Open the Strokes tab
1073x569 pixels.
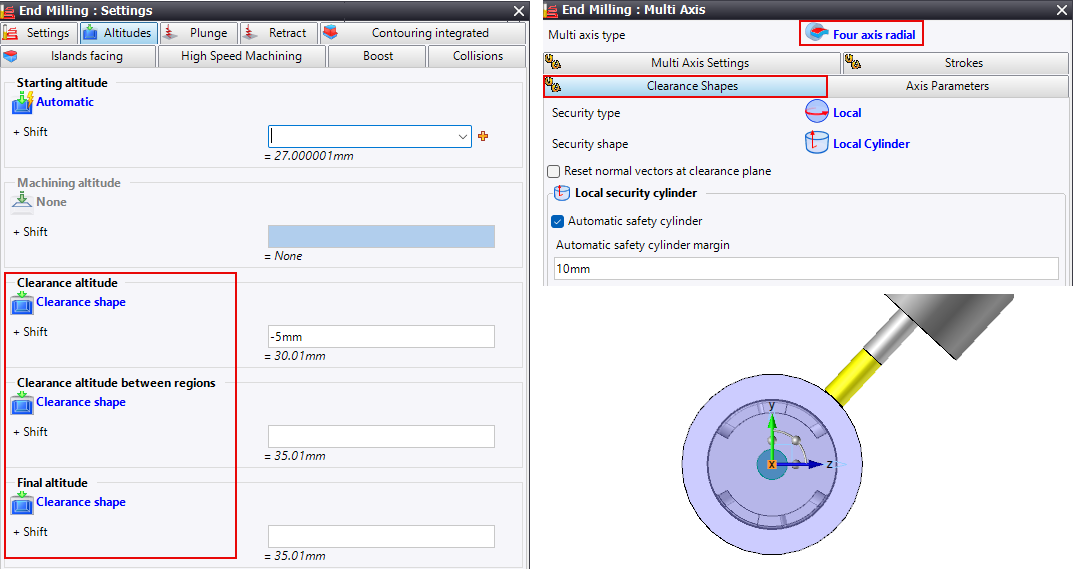(x=956, y=63)
